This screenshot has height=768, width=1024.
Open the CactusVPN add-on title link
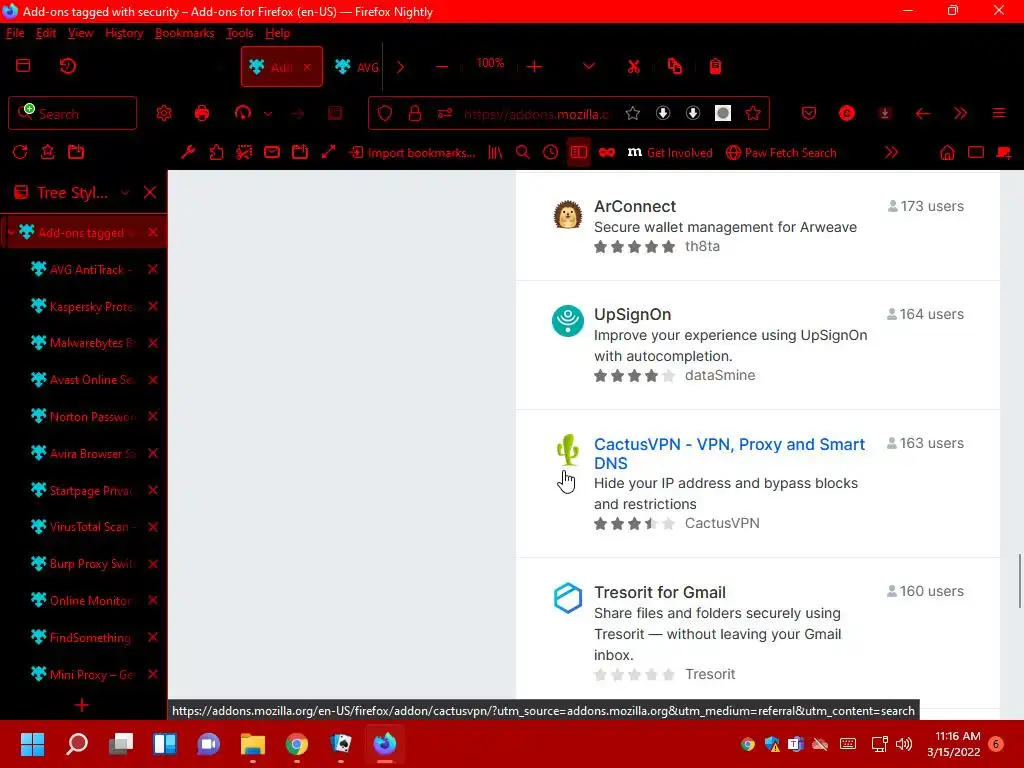729,453
